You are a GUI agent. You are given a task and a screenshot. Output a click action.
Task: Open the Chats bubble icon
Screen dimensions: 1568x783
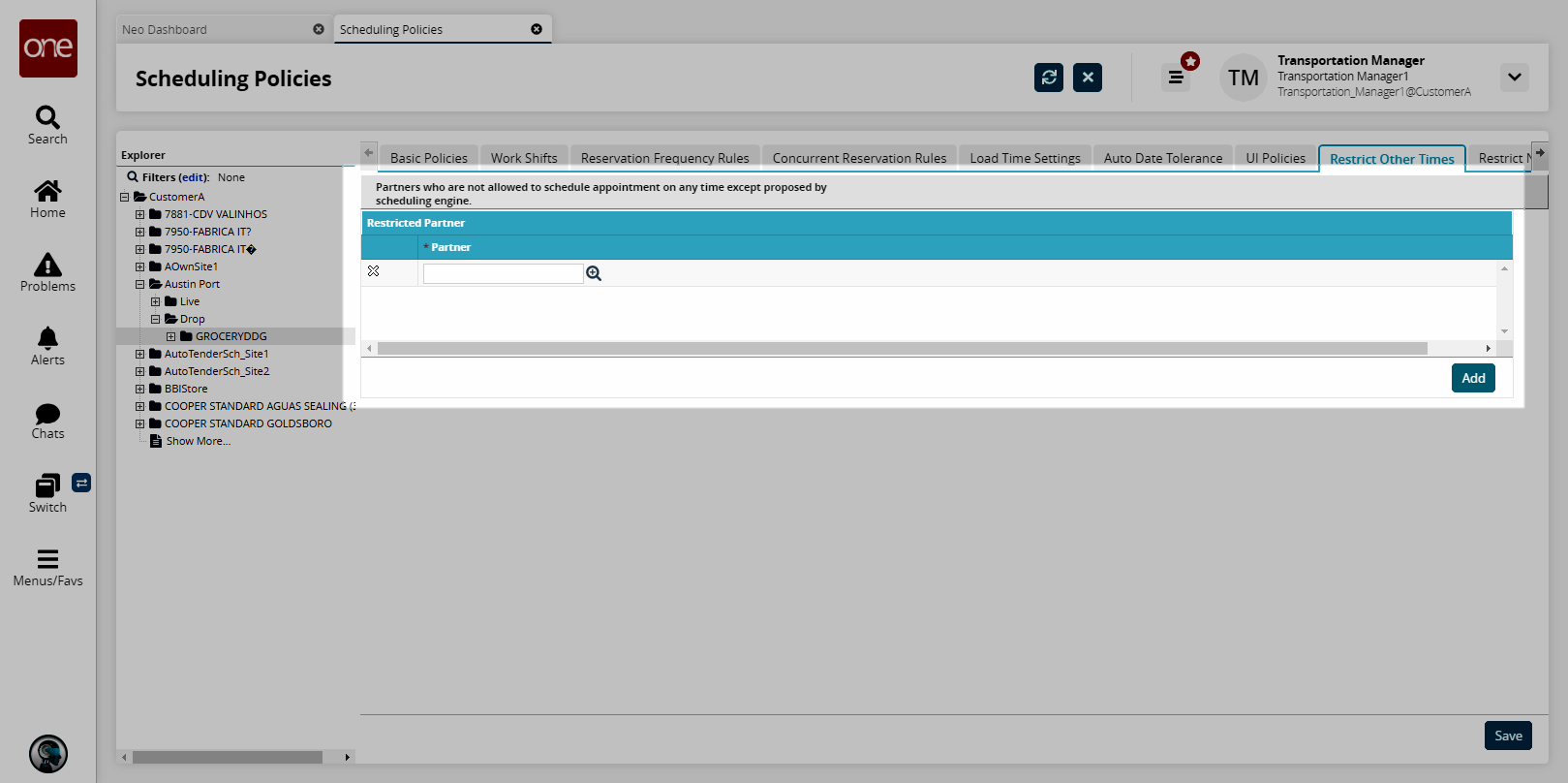47,414
